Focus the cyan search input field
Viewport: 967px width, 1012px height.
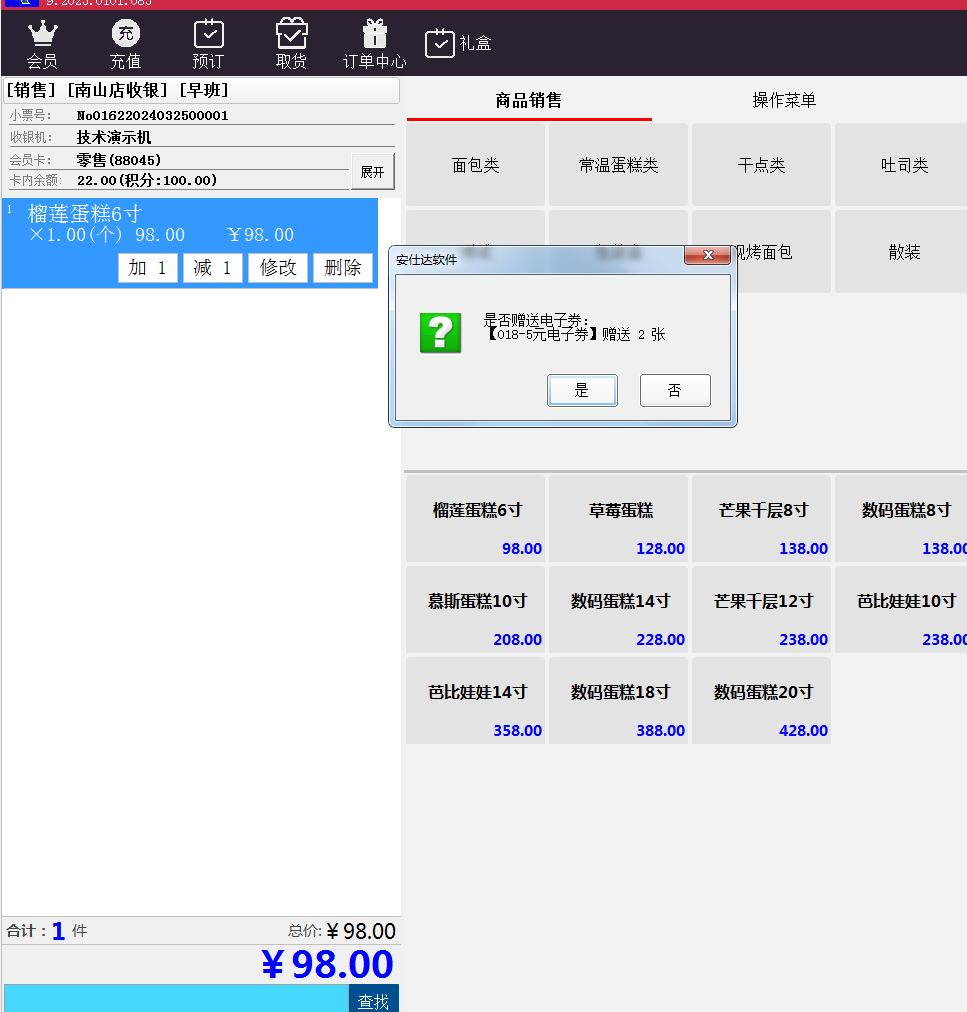[x=176, y=998]
